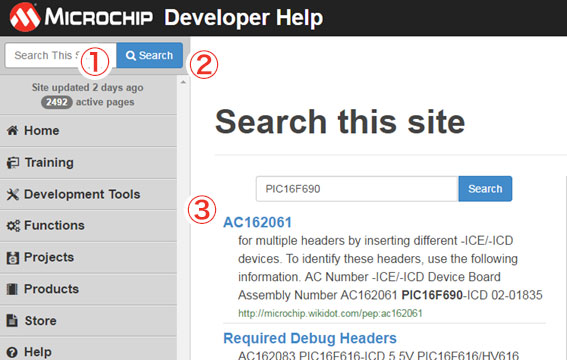Click the Developer Help title text
This screenshot has width=567, height=360.
(243, 17)
